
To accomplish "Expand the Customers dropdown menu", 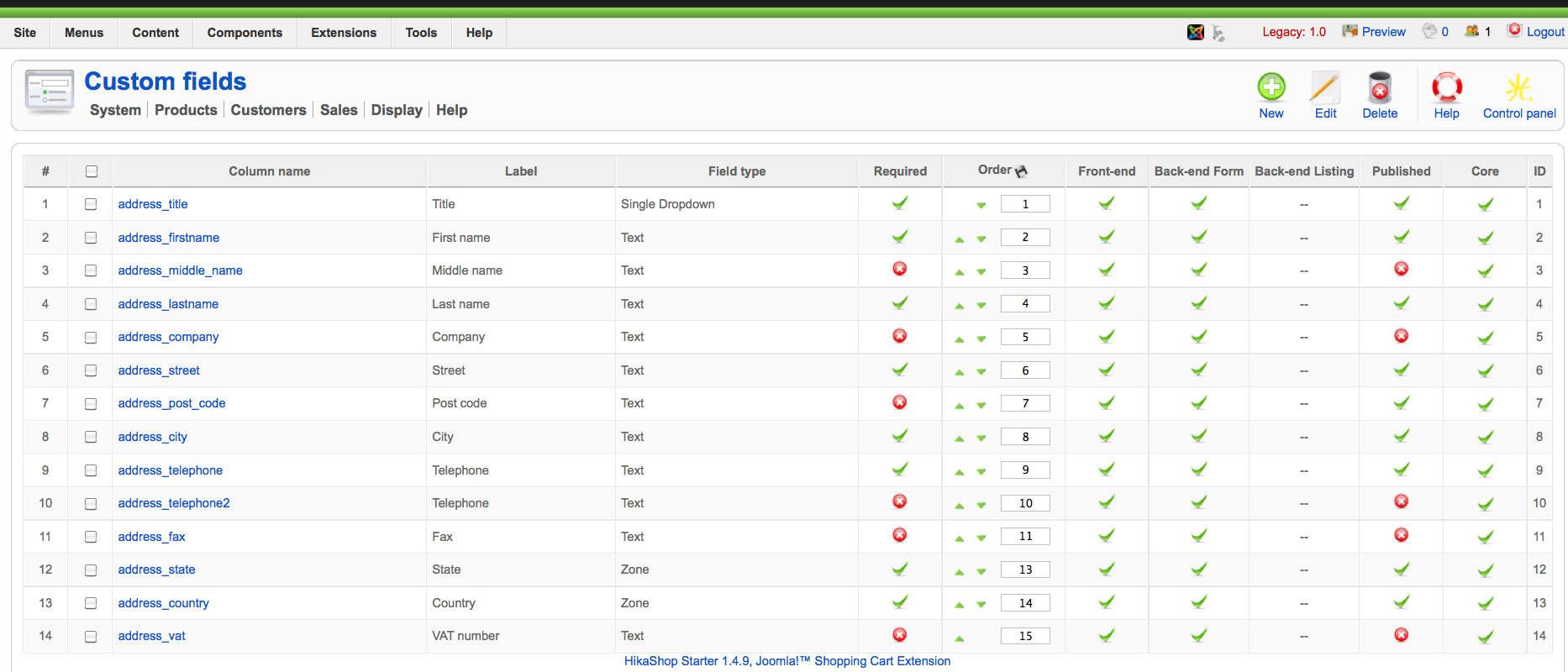I will pos(268,110).
